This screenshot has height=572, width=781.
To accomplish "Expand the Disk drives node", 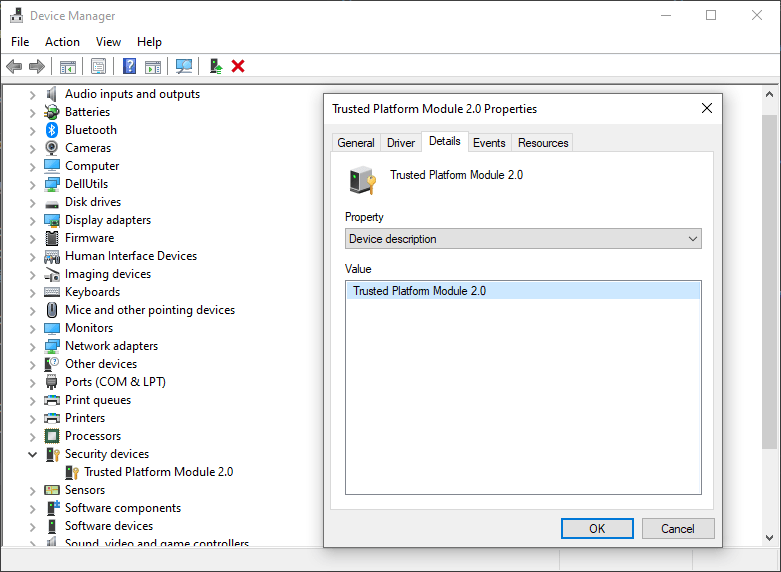I will tap(32, 203).
